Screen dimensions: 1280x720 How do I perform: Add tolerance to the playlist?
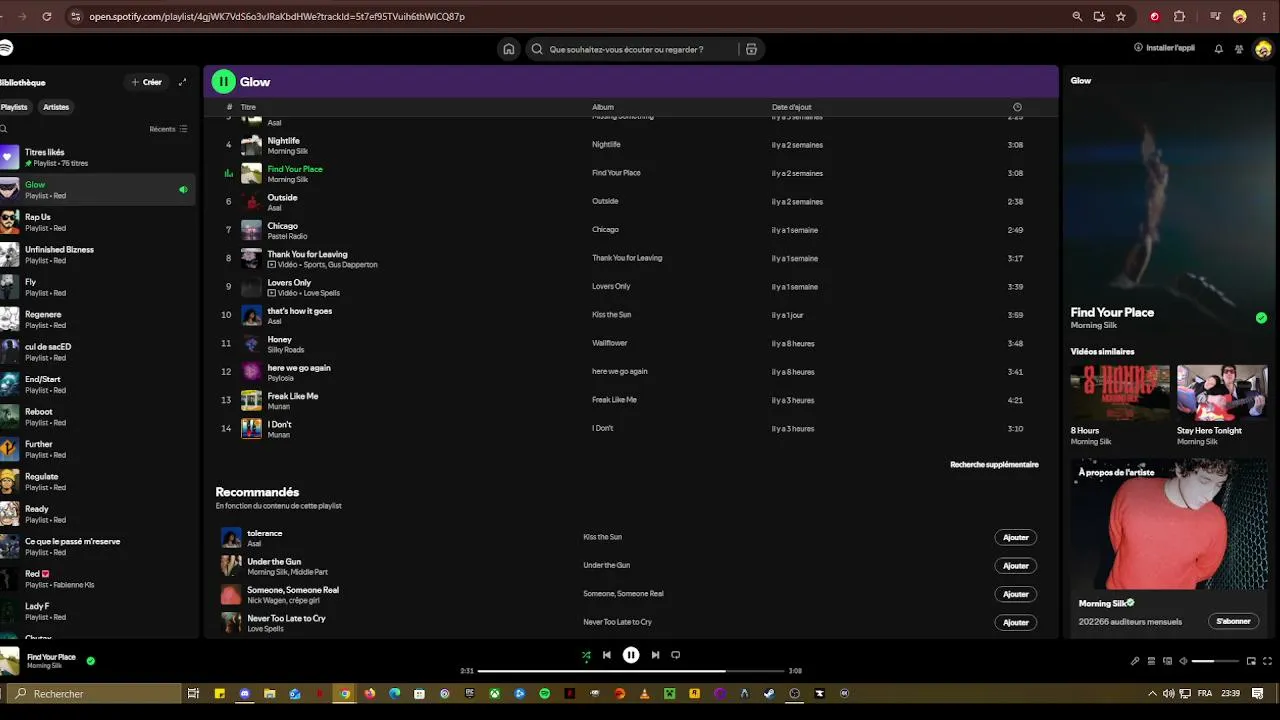tap(1015, 537)
